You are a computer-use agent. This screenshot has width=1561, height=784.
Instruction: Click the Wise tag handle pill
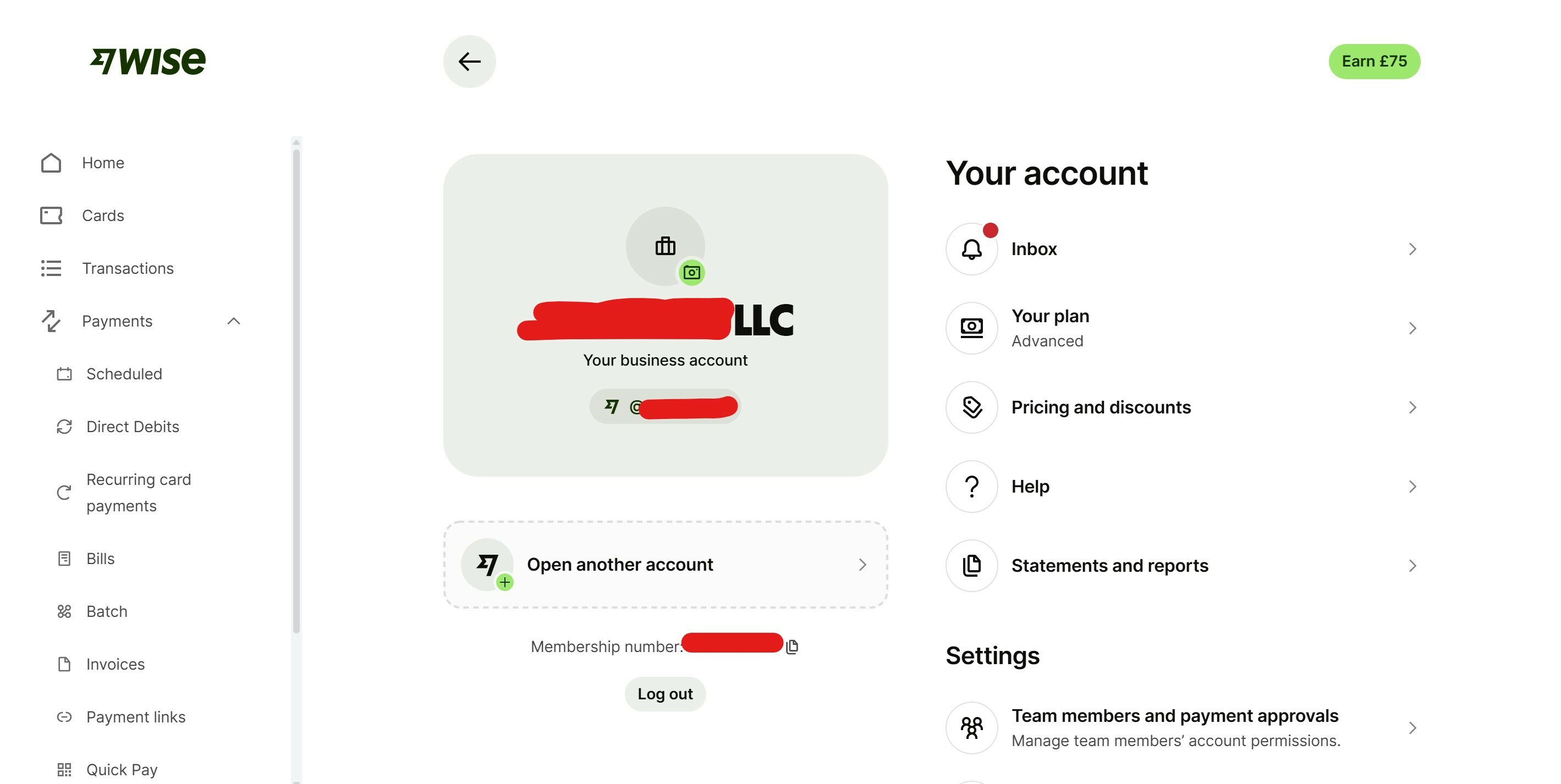click(665, 406)
